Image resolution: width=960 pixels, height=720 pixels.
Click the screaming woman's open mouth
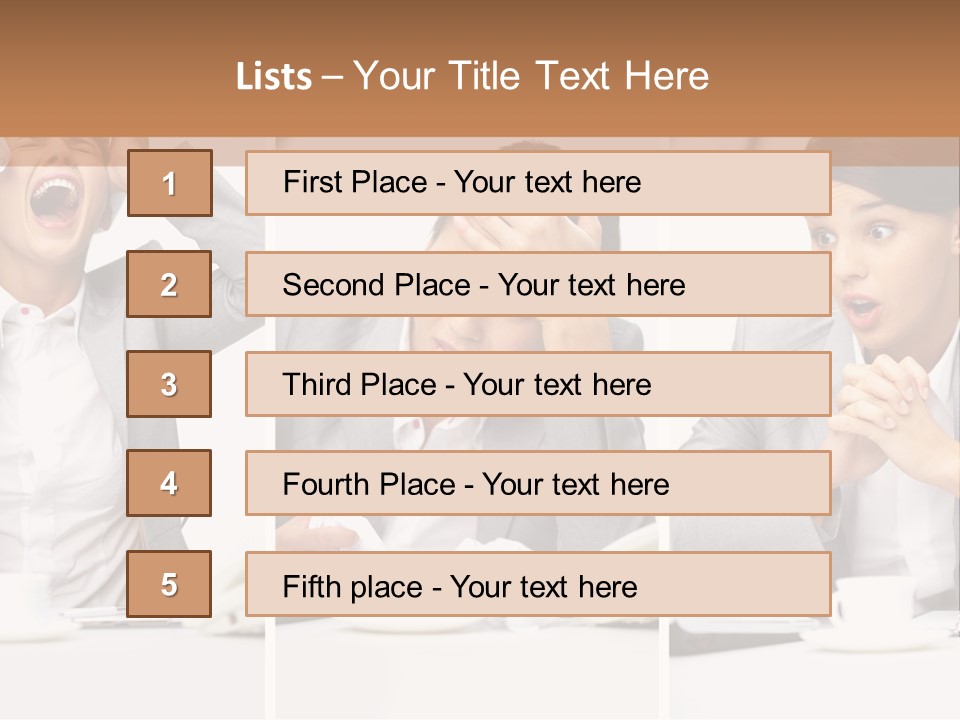55,200
